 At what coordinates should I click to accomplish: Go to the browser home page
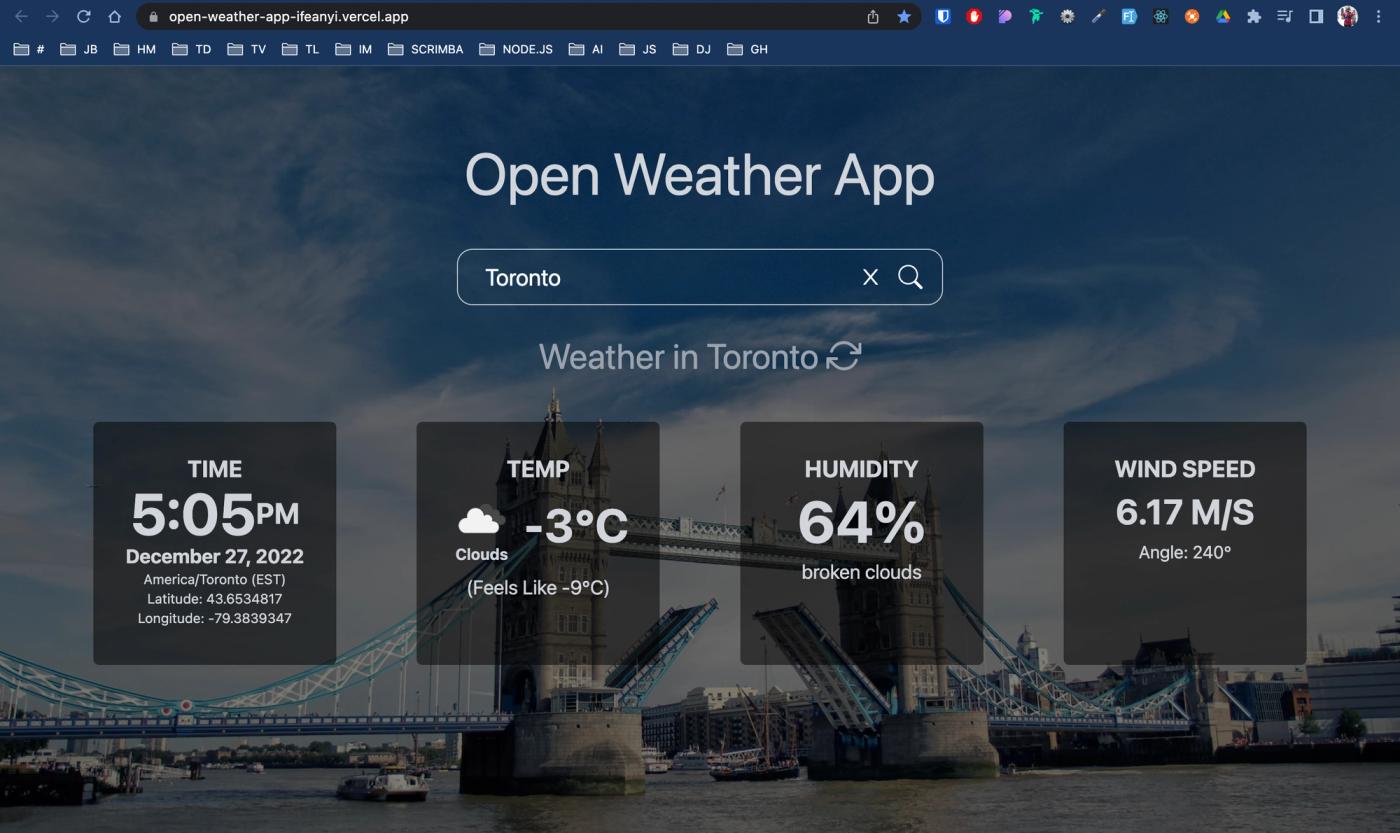pyautogui.click(x=115, y=17)
